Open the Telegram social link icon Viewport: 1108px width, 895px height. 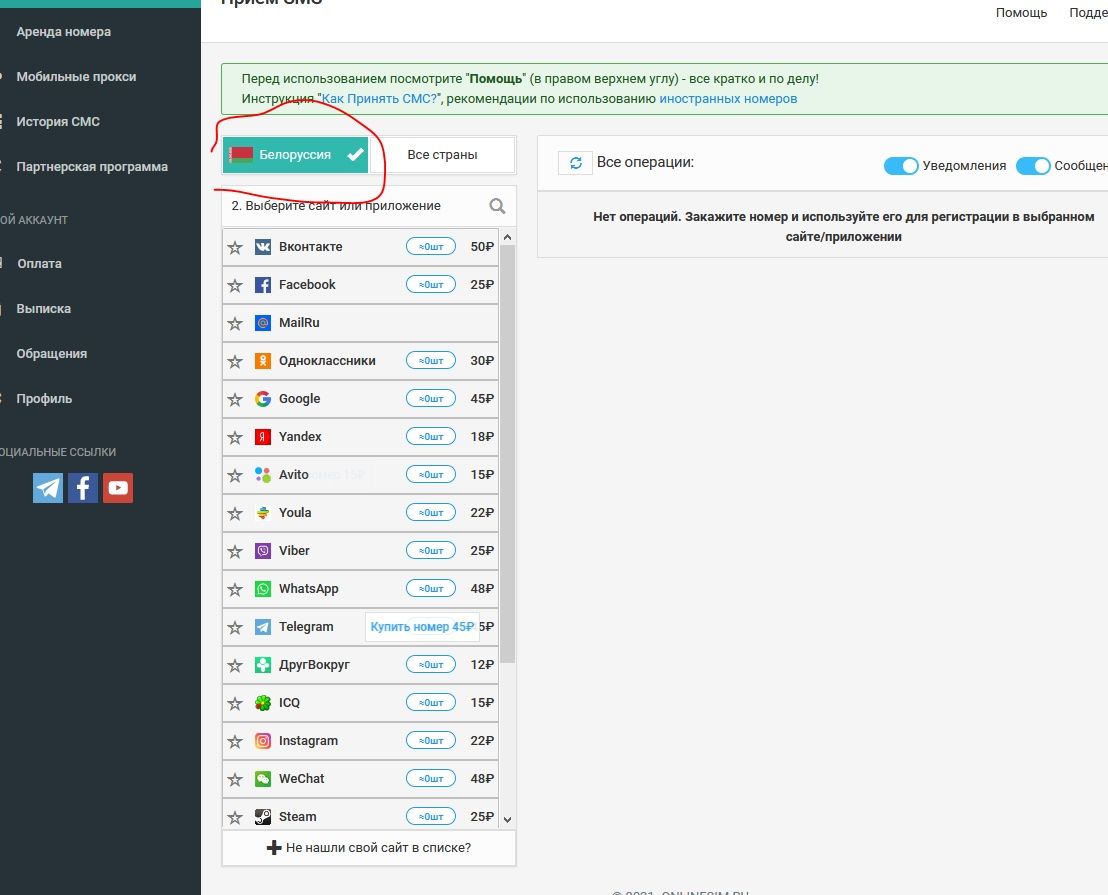click(48, 488)
